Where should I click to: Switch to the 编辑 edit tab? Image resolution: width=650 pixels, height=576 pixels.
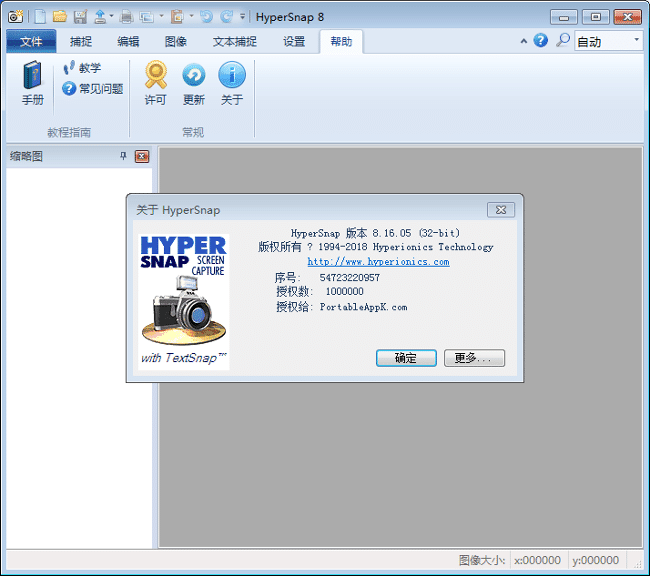[x=128, y=41]
